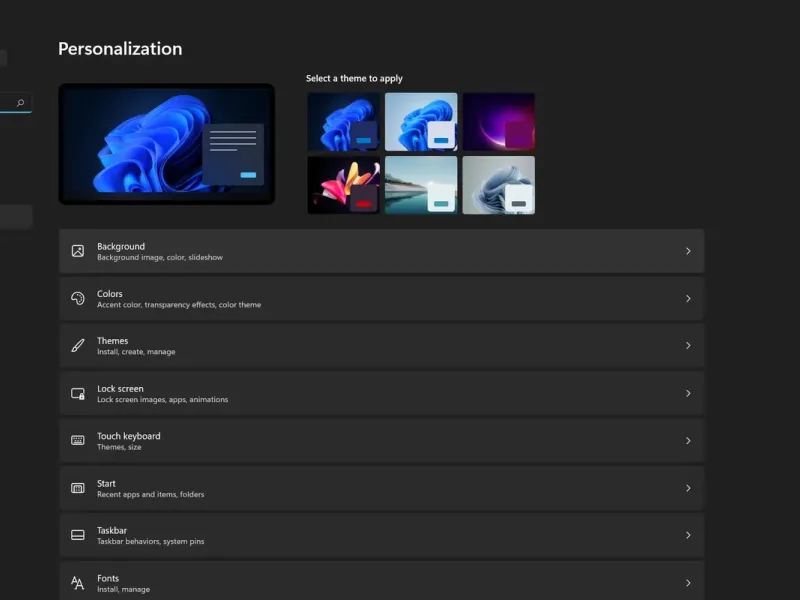Open Themes settings label

tap(113, 341)
